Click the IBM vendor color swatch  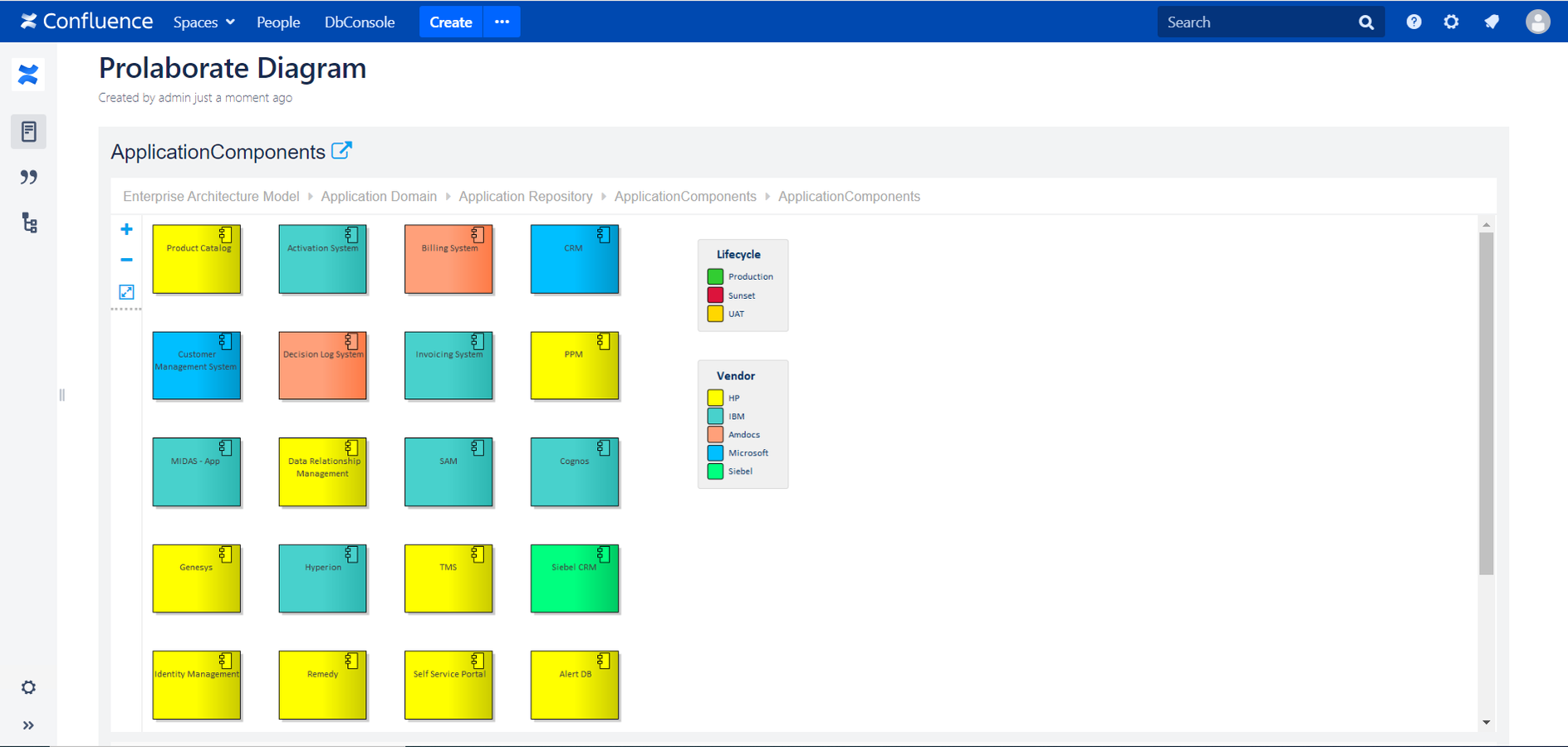[715, 416]
